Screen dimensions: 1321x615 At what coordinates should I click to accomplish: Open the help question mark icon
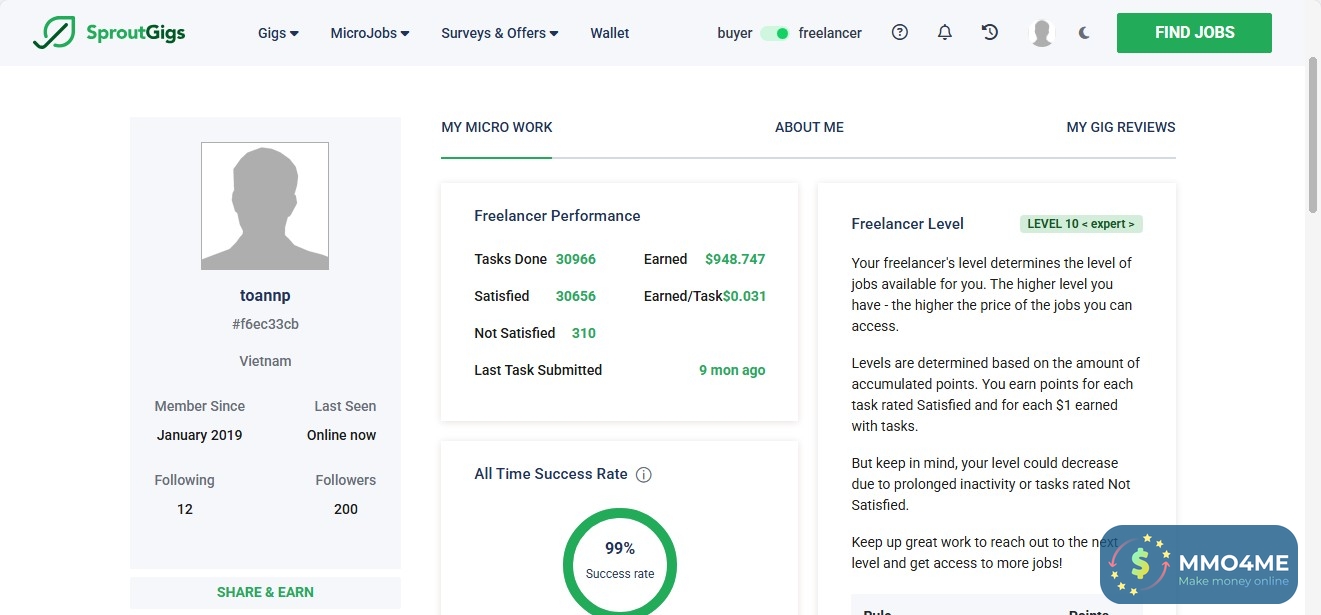(900, 33)
